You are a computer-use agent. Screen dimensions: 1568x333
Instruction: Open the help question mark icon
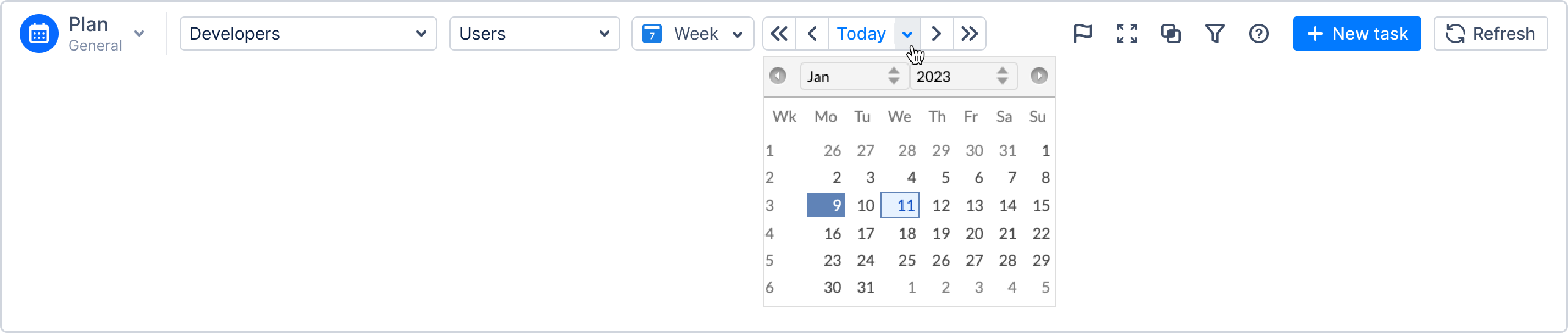tap(1259, 34)
